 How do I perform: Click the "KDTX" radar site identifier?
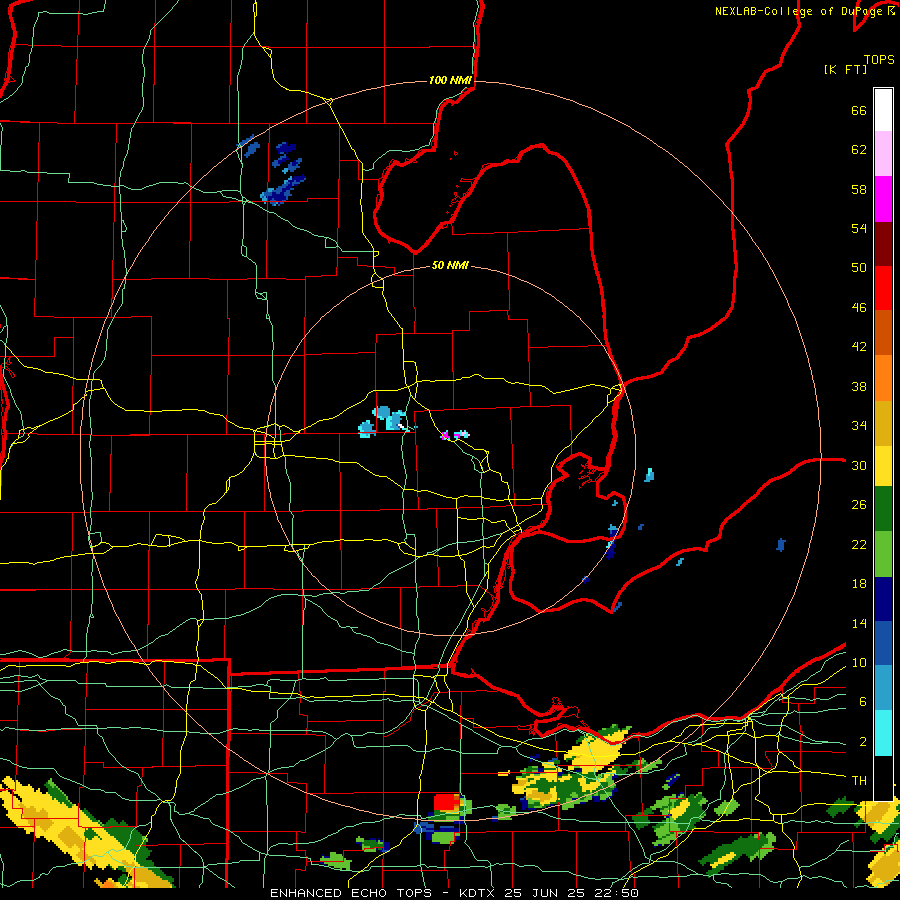coord(478,893)
